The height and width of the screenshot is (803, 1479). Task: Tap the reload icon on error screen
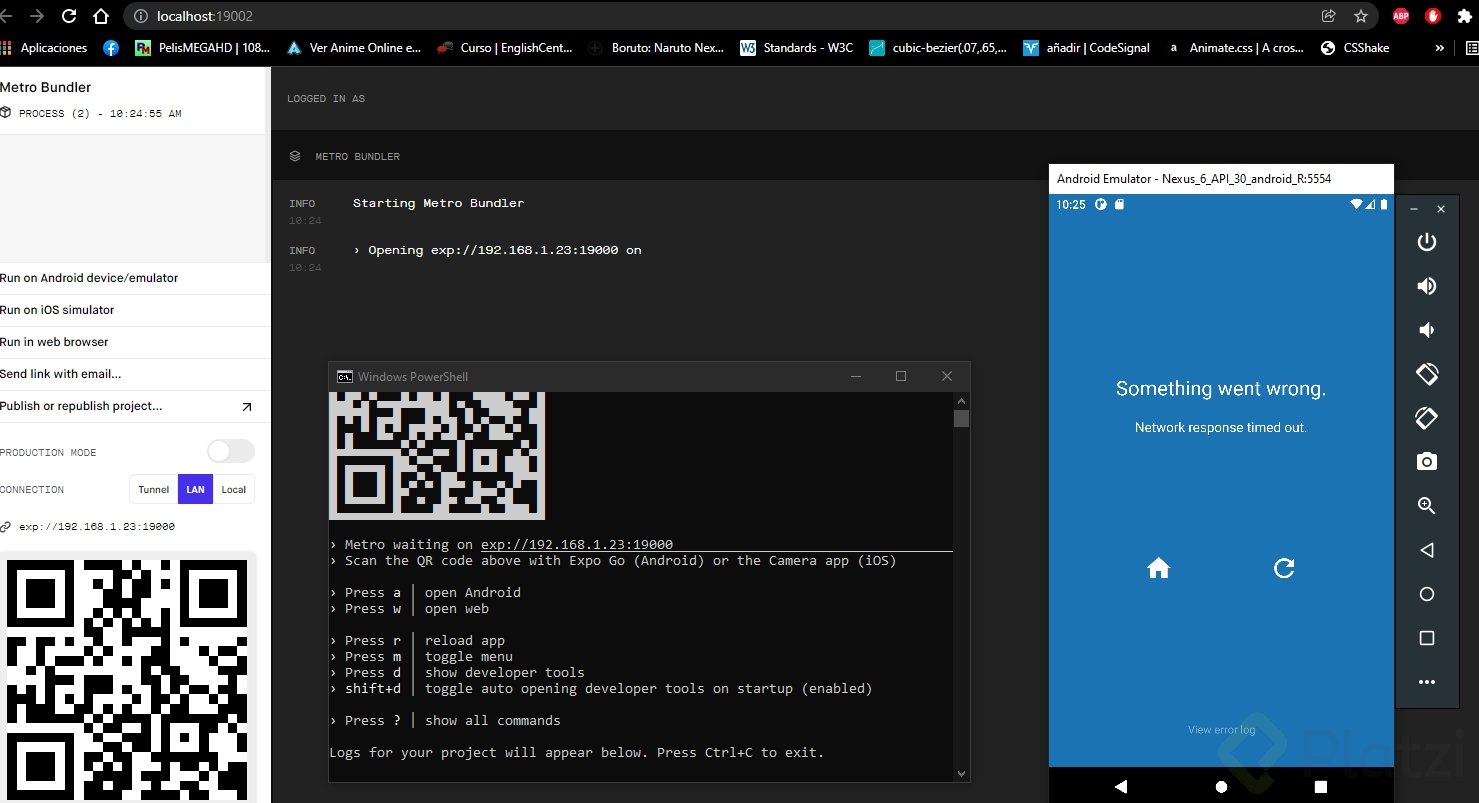[1284, 569]
